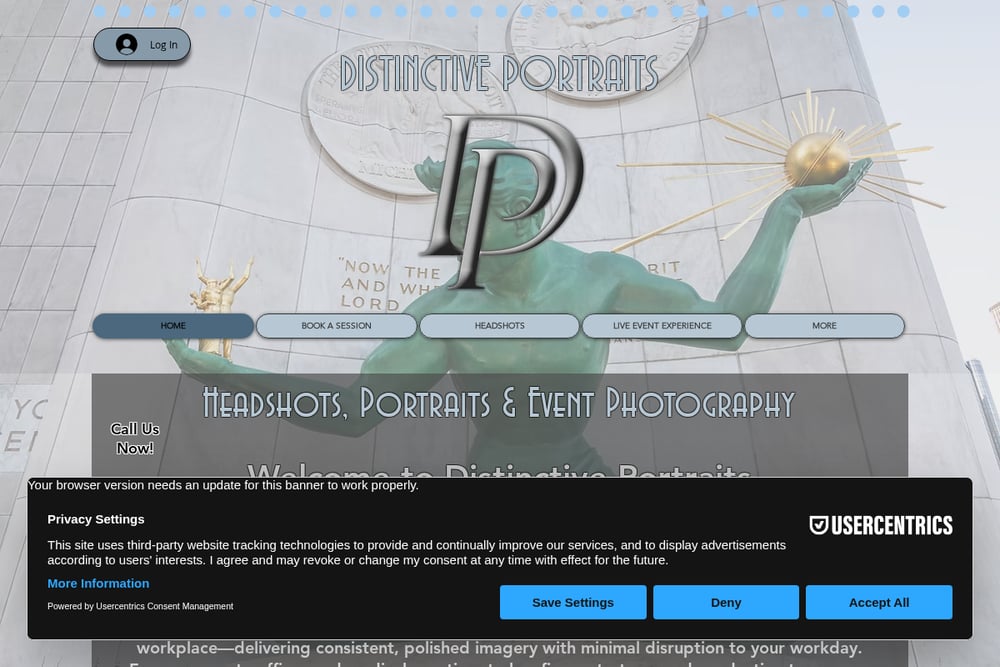Click the user avatar icon beside Log In
Screen dimensions: 1000x667
point(126,45)
